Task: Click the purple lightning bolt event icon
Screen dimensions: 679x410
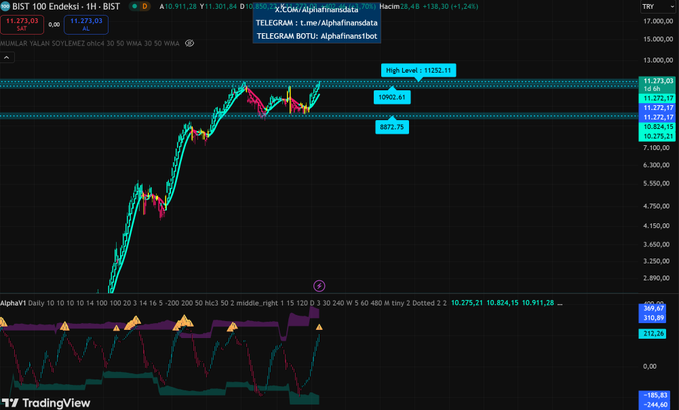Action: 319,286
